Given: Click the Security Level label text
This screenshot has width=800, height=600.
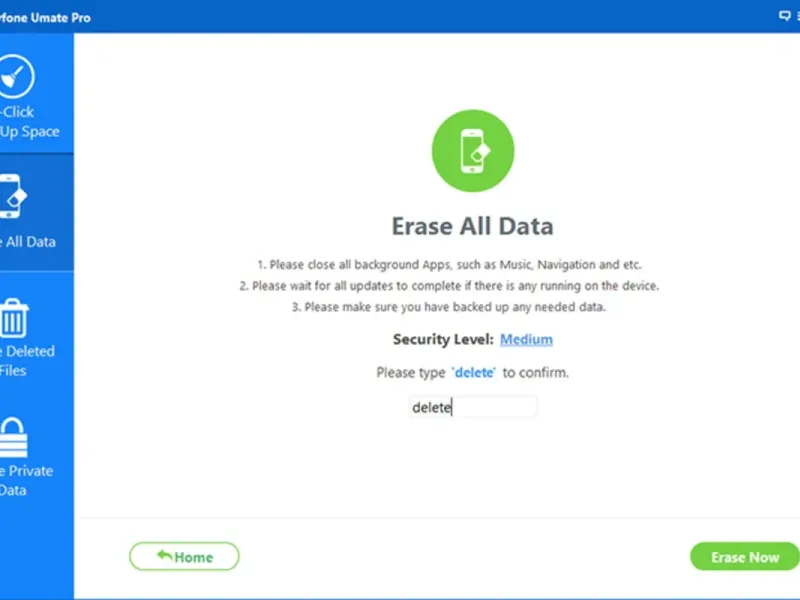Looking at the screenshot, I should tap(443, 339).
